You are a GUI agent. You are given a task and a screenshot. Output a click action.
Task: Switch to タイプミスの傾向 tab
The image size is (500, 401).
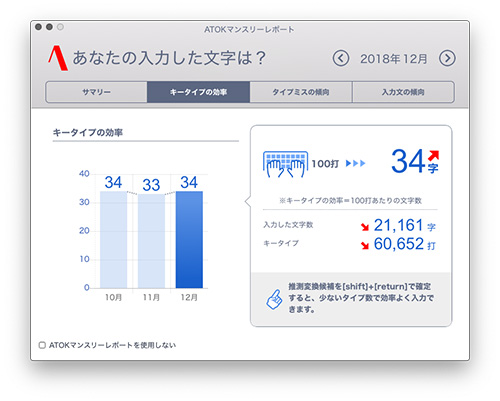(x=301, y=92)
